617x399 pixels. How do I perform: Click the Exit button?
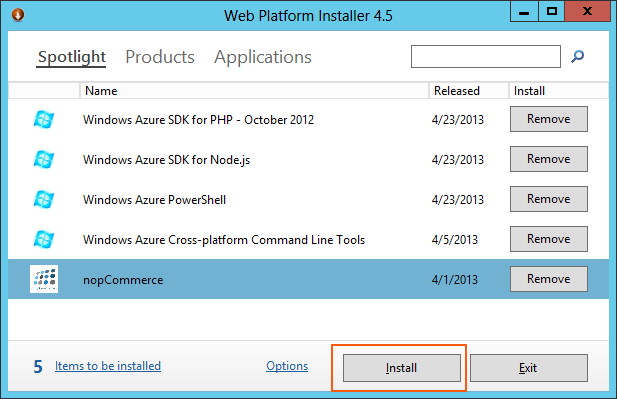point(528,368)
